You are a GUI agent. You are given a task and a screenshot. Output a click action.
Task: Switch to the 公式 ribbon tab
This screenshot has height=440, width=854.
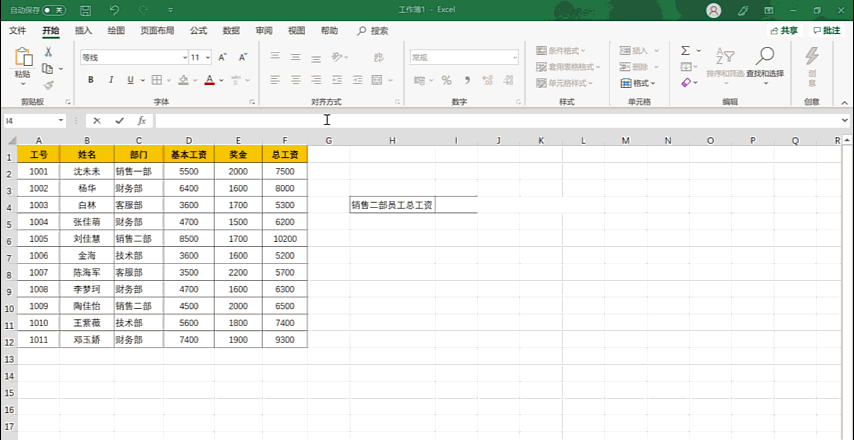click(x=198, y=30)
